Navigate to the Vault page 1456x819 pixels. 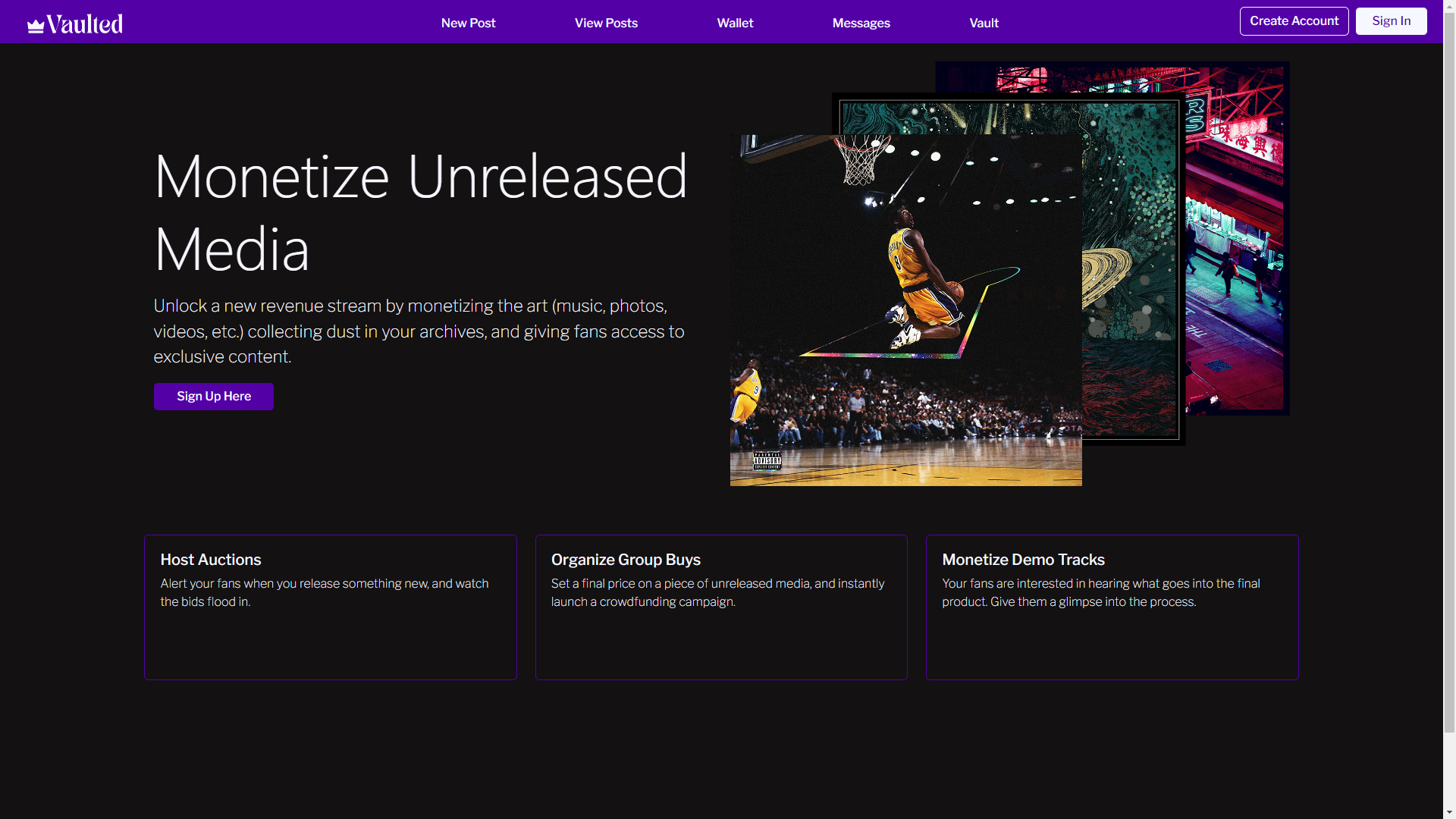984,23
